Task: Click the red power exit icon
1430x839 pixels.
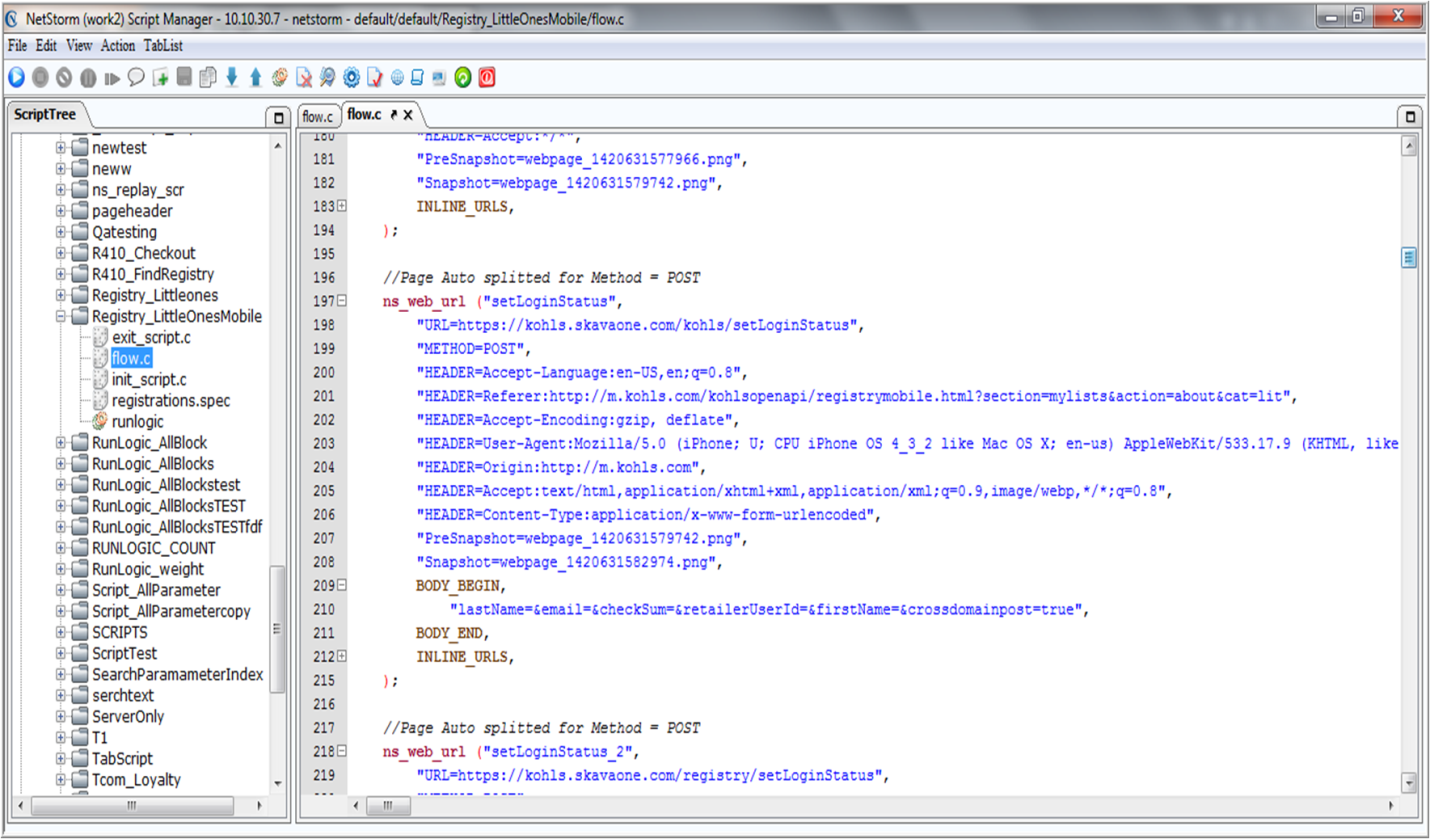Action: tap(487, 77)
